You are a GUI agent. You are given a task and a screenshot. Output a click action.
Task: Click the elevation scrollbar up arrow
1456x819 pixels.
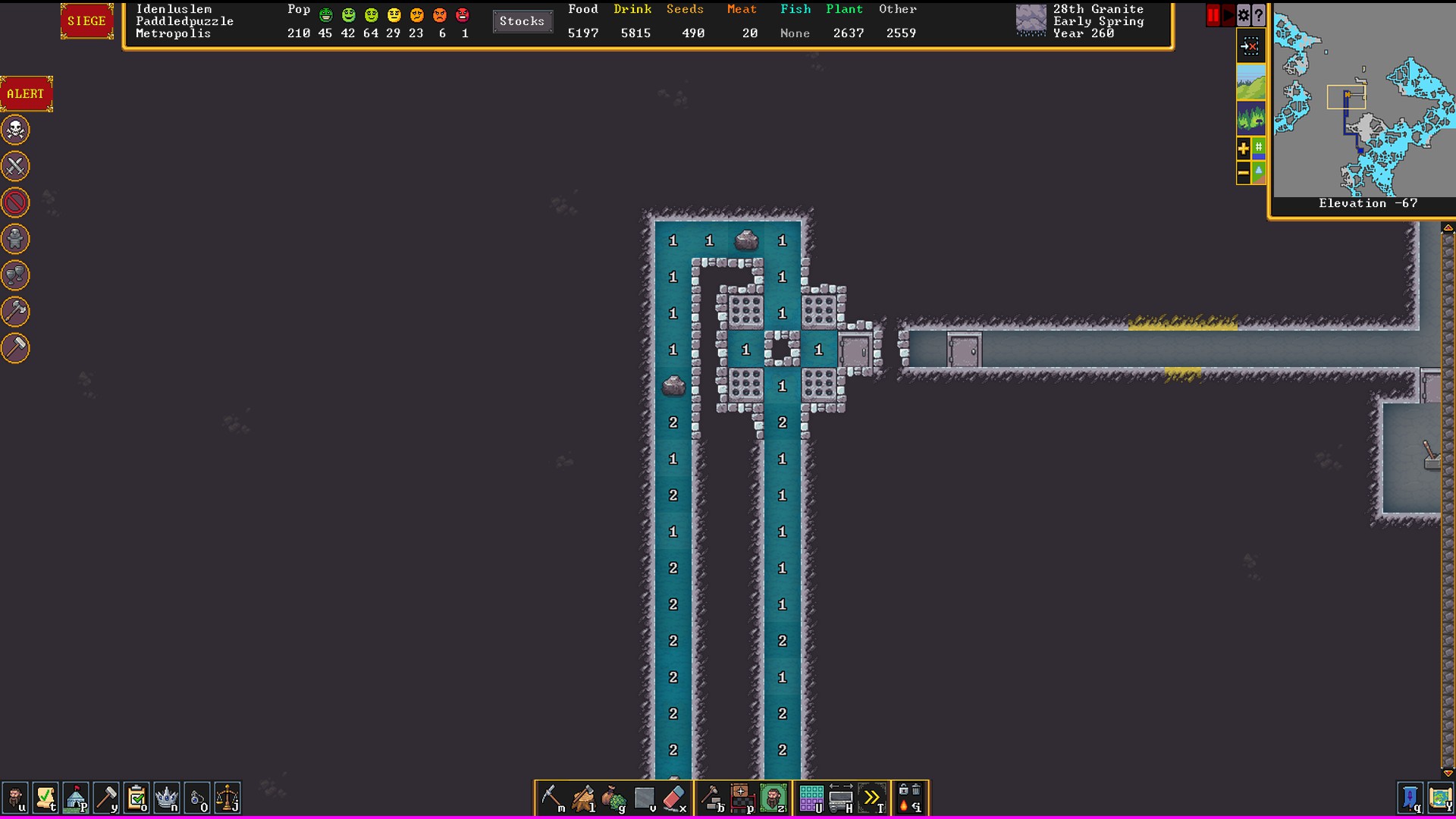(1448, 228)
